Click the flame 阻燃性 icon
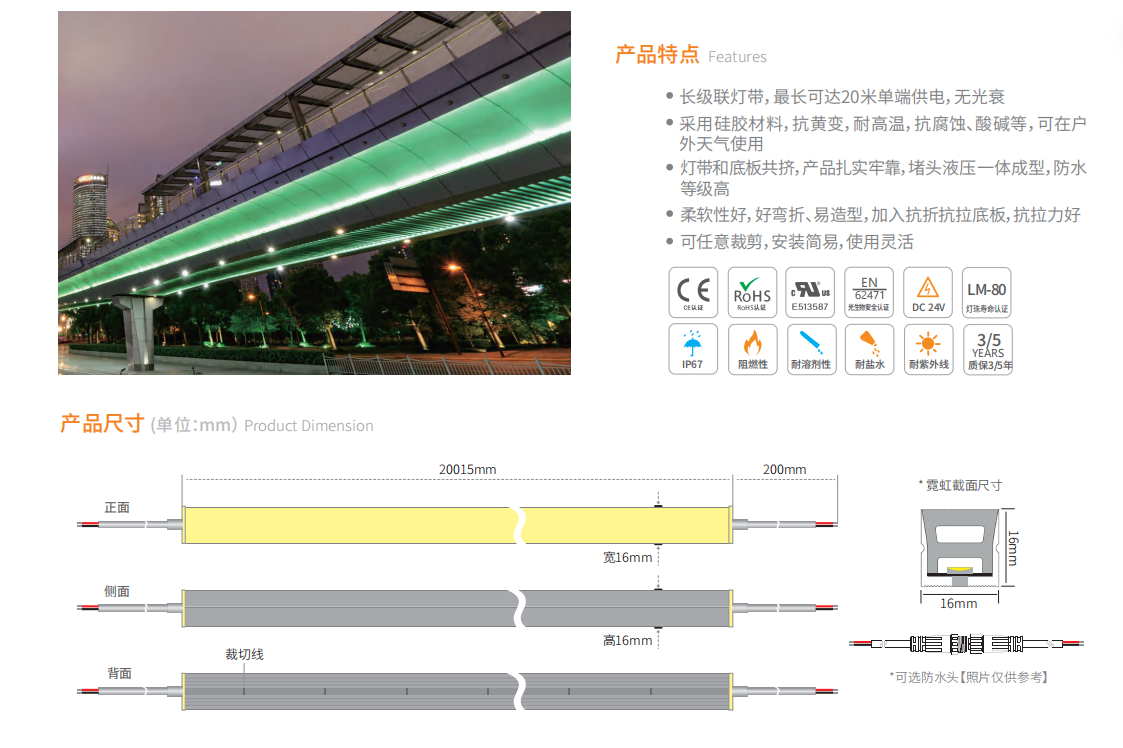Viewport: 1123px width, 748px height. click(752, 350)
